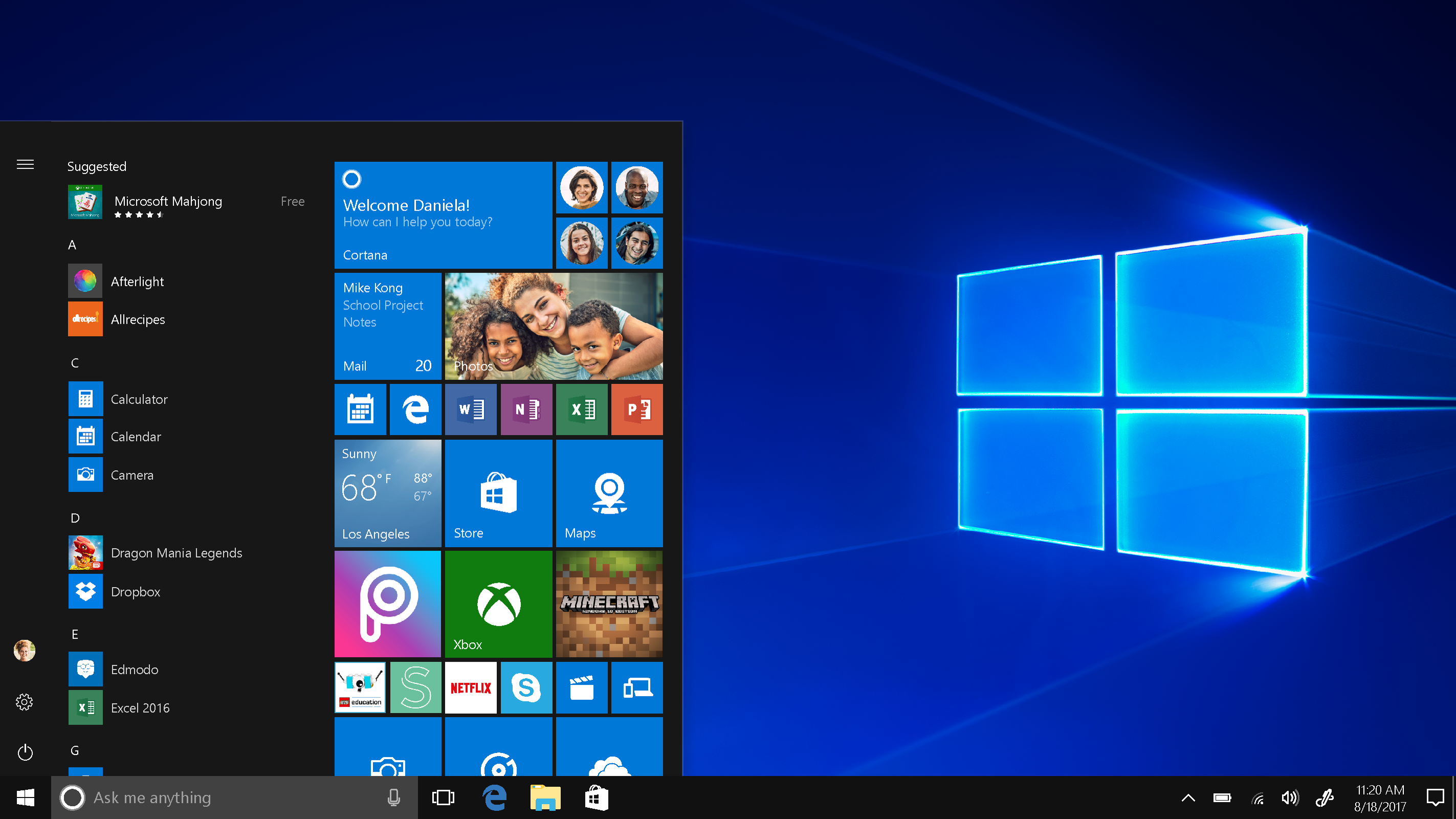The image size is (1456, 819).
Task: Open Microsoft Edge browser tile
Action: 413,409
